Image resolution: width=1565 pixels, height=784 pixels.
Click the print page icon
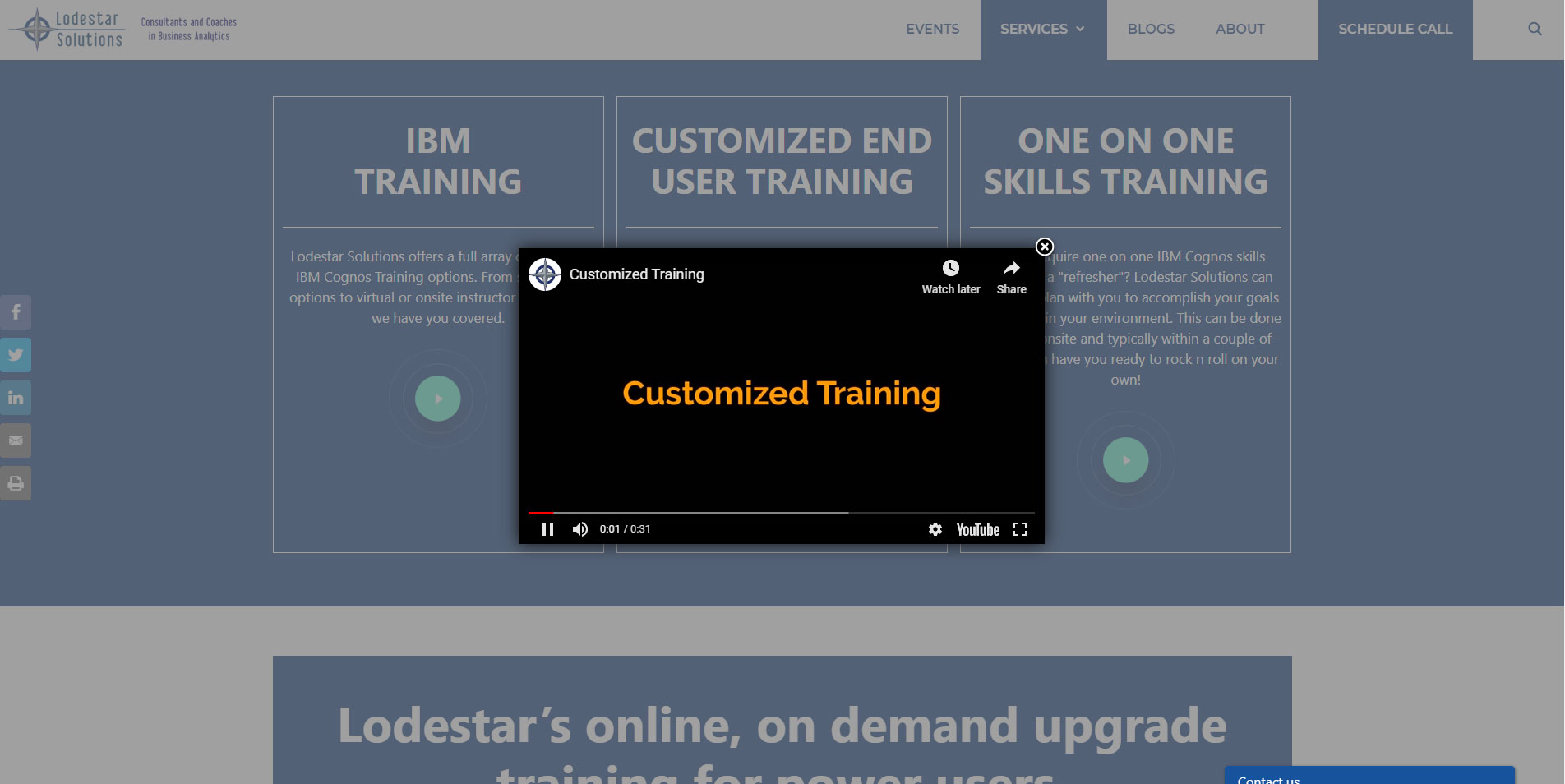tap(16, 483)
